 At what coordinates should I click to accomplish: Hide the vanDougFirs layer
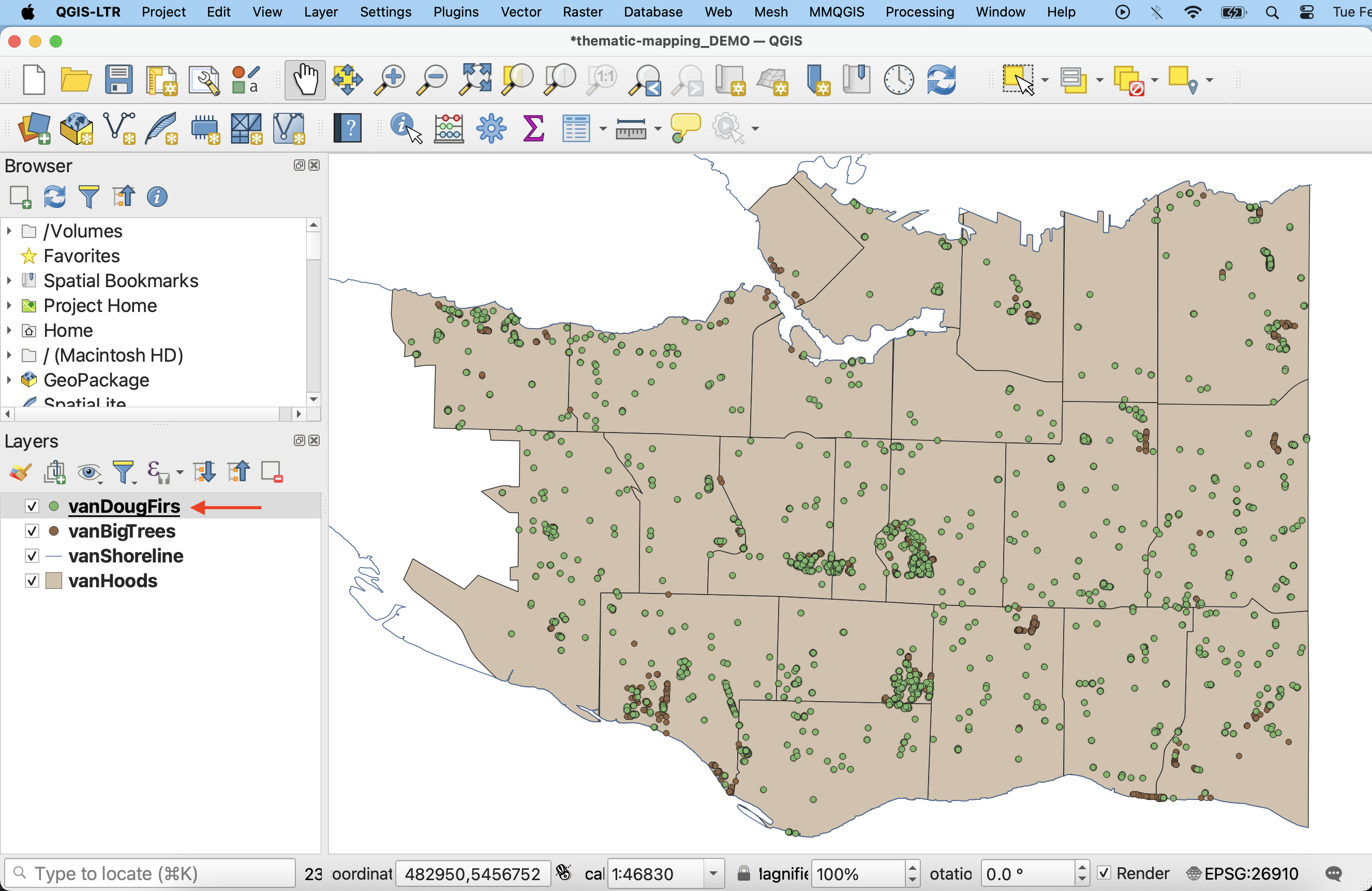click(32, 507)
